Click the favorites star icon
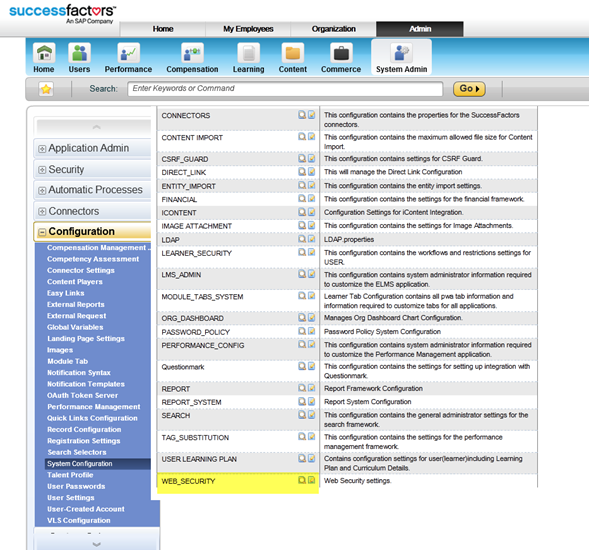The height and width of the screenshot is (550, 589). [x=46, y=89]
